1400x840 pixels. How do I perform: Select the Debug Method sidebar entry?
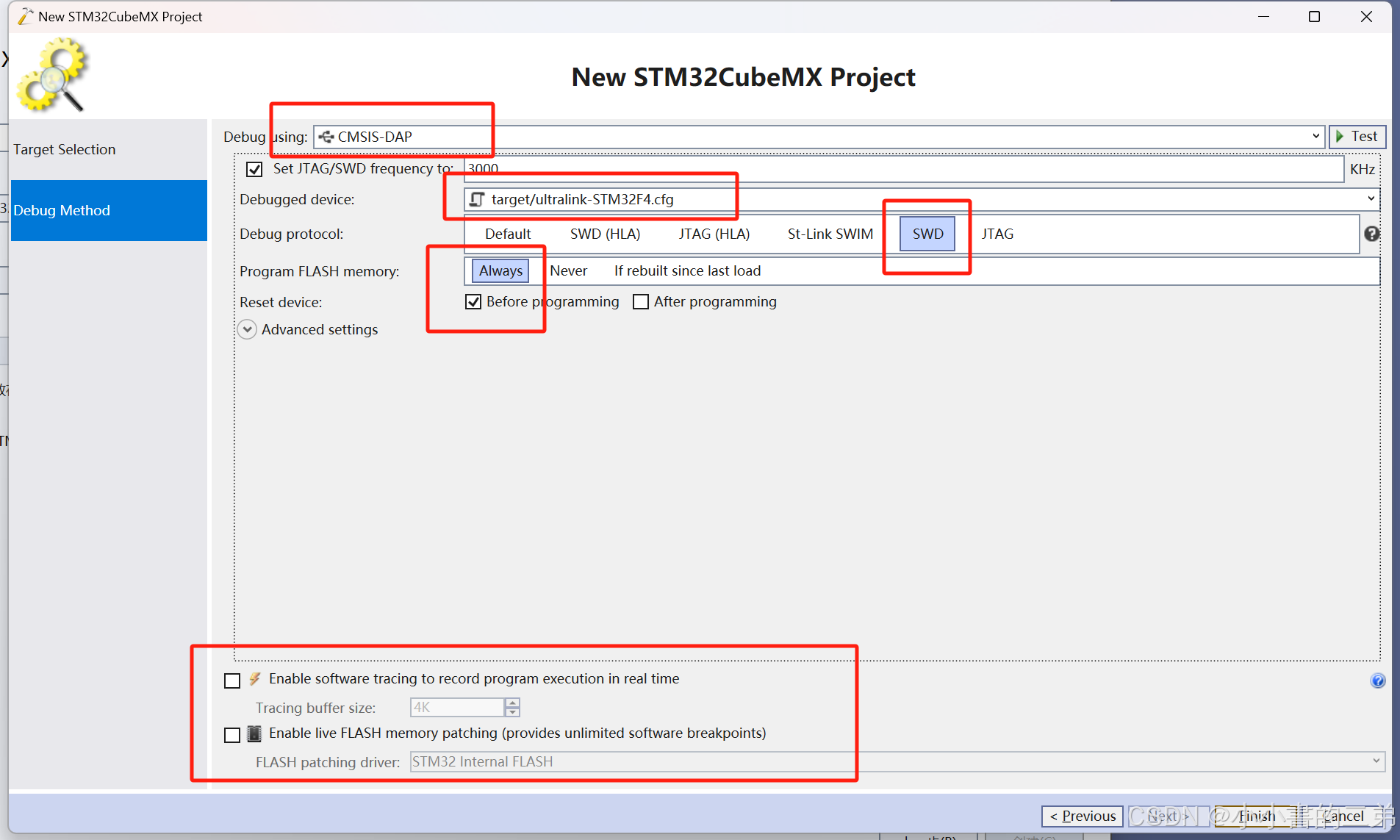[x=62, y=210]
